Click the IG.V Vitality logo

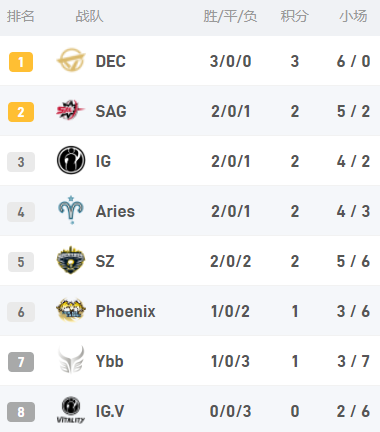(x=71, y=410)
